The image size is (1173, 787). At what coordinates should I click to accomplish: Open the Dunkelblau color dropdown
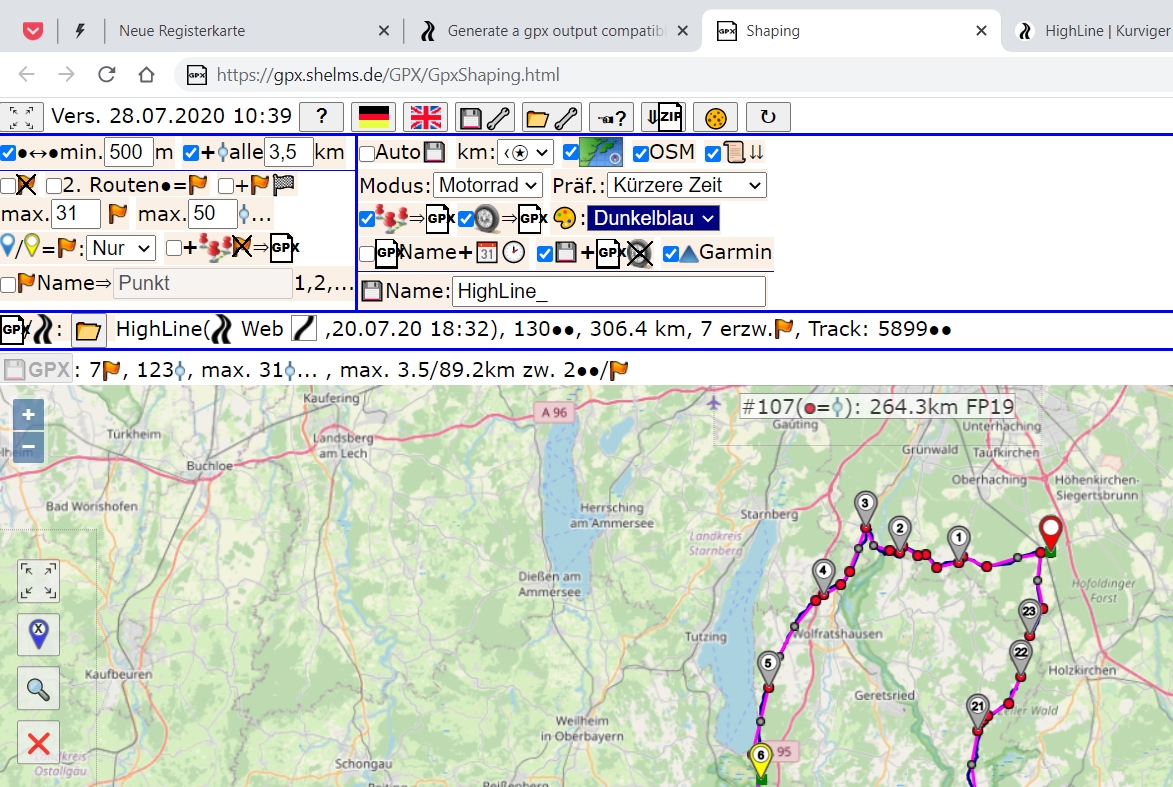[653, 218]
